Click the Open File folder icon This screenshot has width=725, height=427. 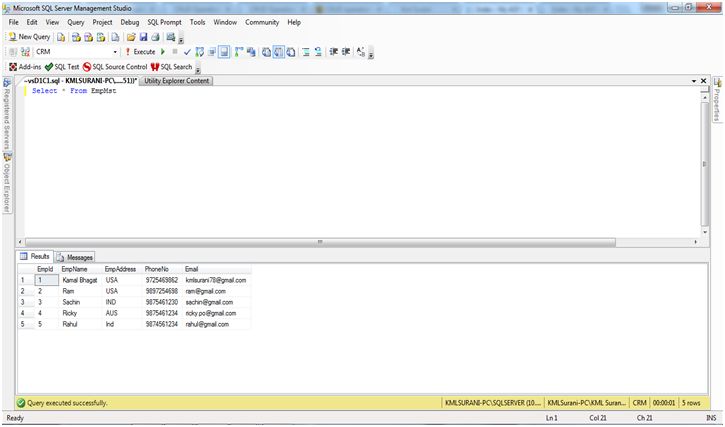pos(131,37)
